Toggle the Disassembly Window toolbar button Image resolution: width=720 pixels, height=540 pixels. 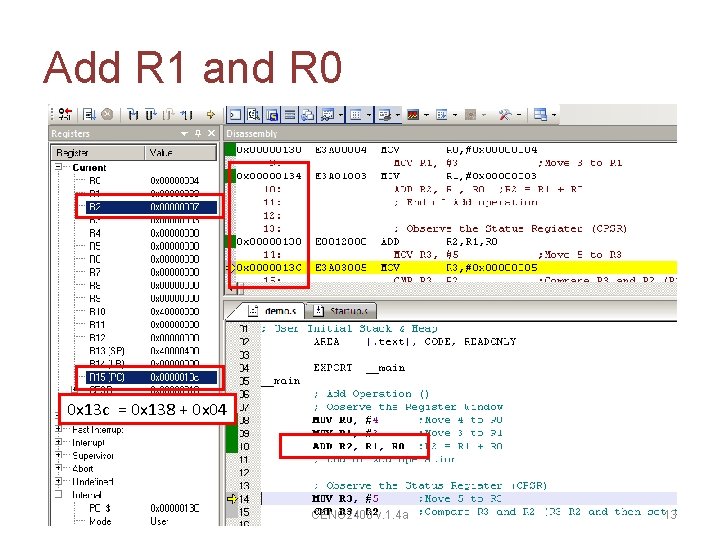(x=253, y=114)
